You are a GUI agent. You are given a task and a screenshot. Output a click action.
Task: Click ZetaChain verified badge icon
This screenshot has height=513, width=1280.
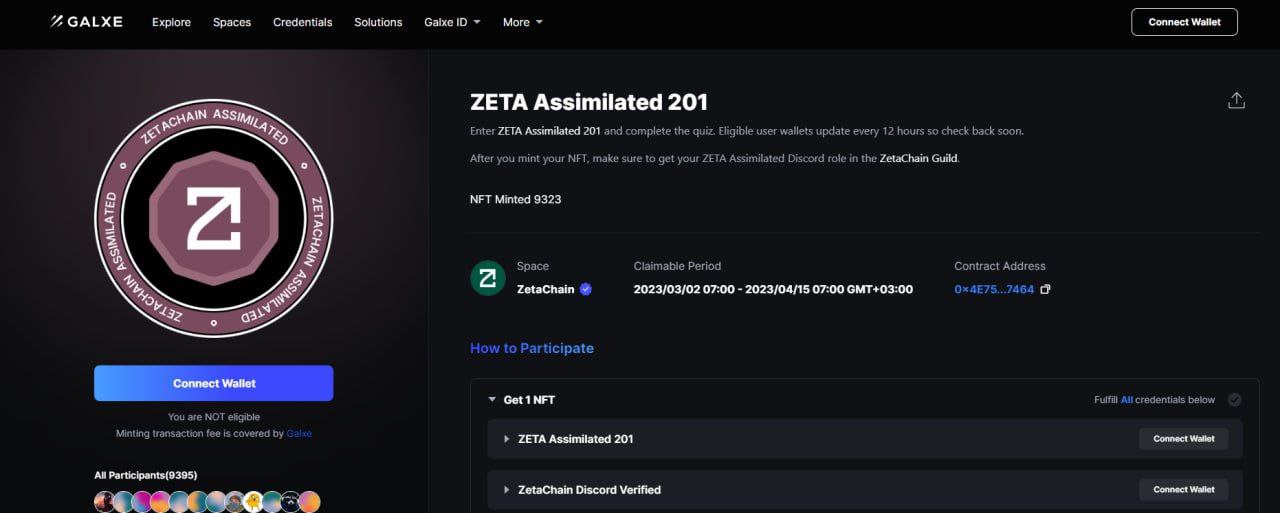point(586,290)
